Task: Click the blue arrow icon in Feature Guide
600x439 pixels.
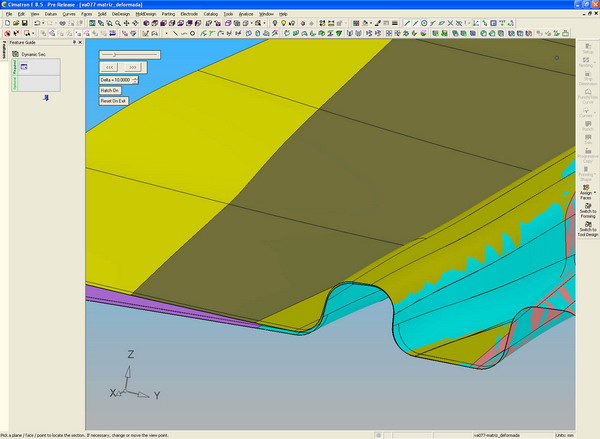Action: [46, 98]
